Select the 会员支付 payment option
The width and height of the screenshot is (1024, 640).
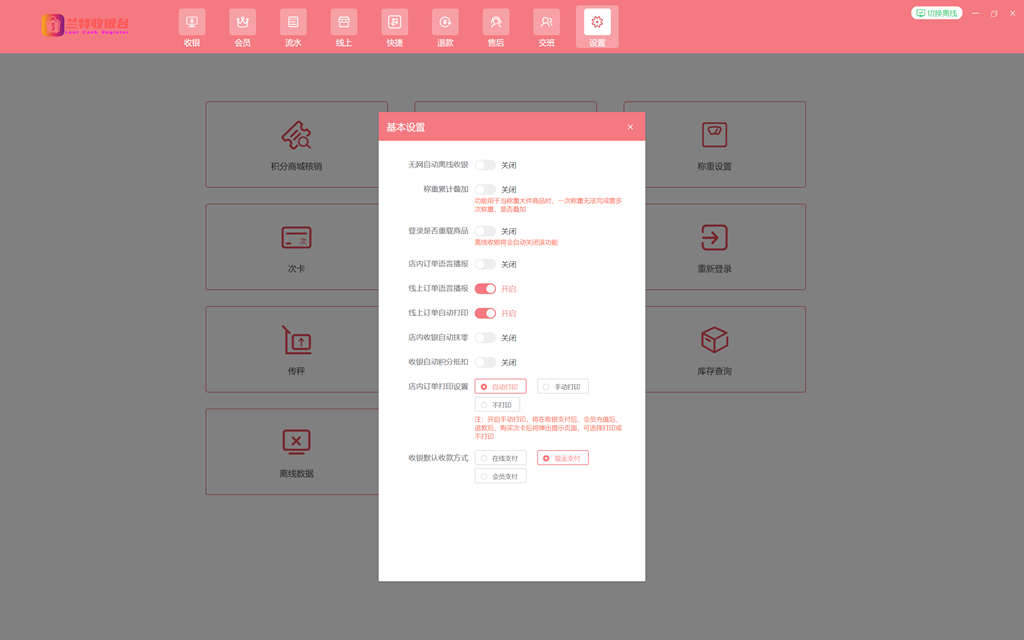[500, 477]
